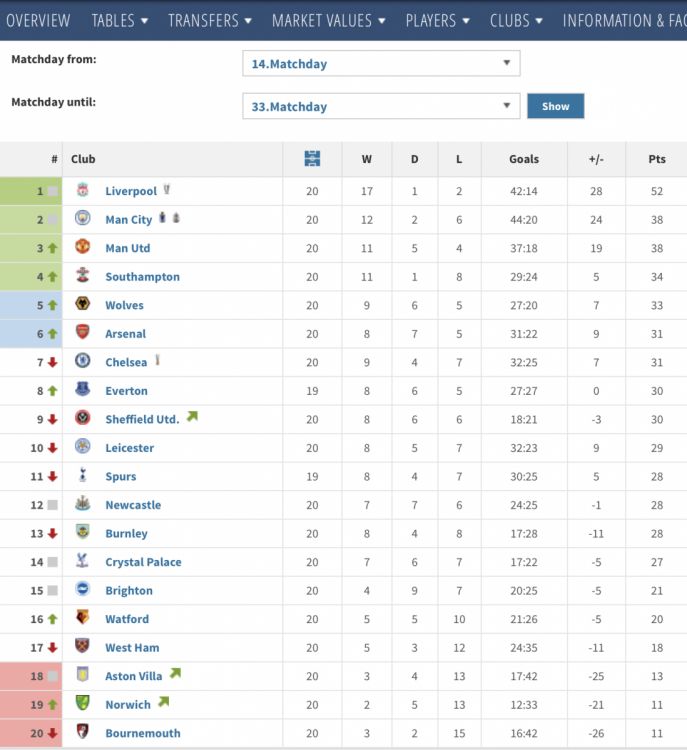
Task: Click the Aston Villa crest icon
Action: coord(83,676)
